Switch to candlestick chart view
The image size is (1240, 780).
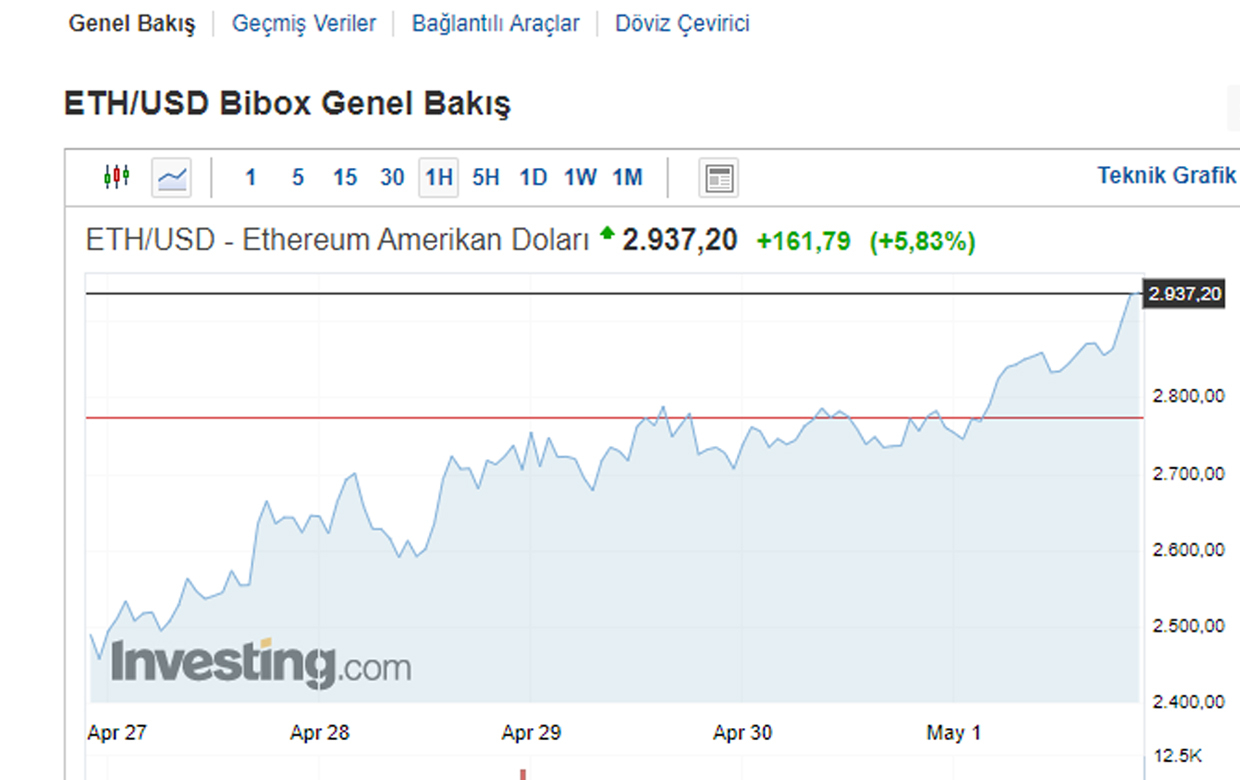coord(117,178)
